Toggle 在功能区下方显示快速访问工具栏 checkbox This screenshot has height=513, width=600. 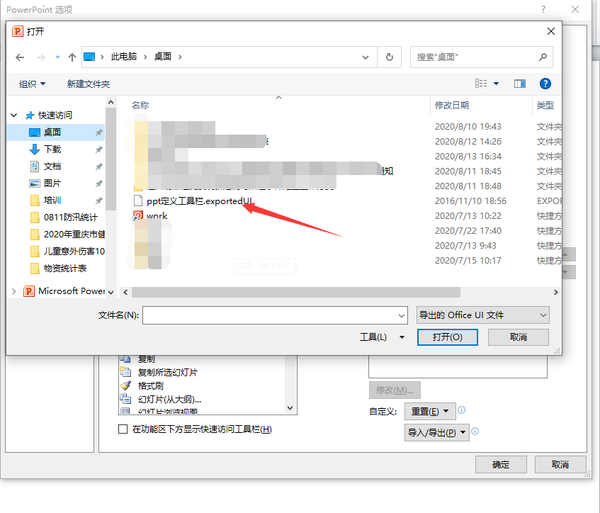point(123,429)
